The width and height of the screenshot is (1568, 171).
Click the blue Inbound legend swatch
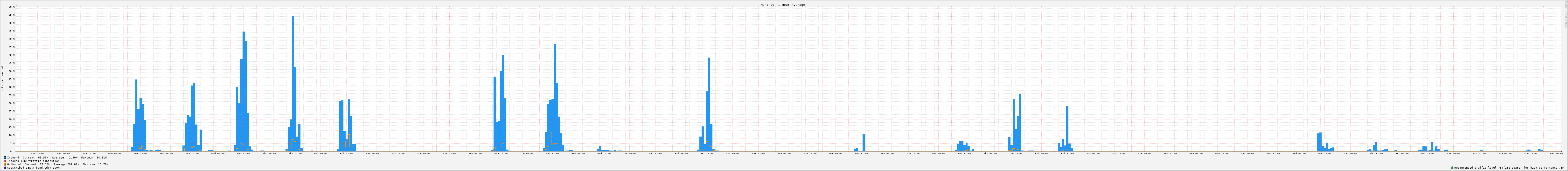pos(5,158)
